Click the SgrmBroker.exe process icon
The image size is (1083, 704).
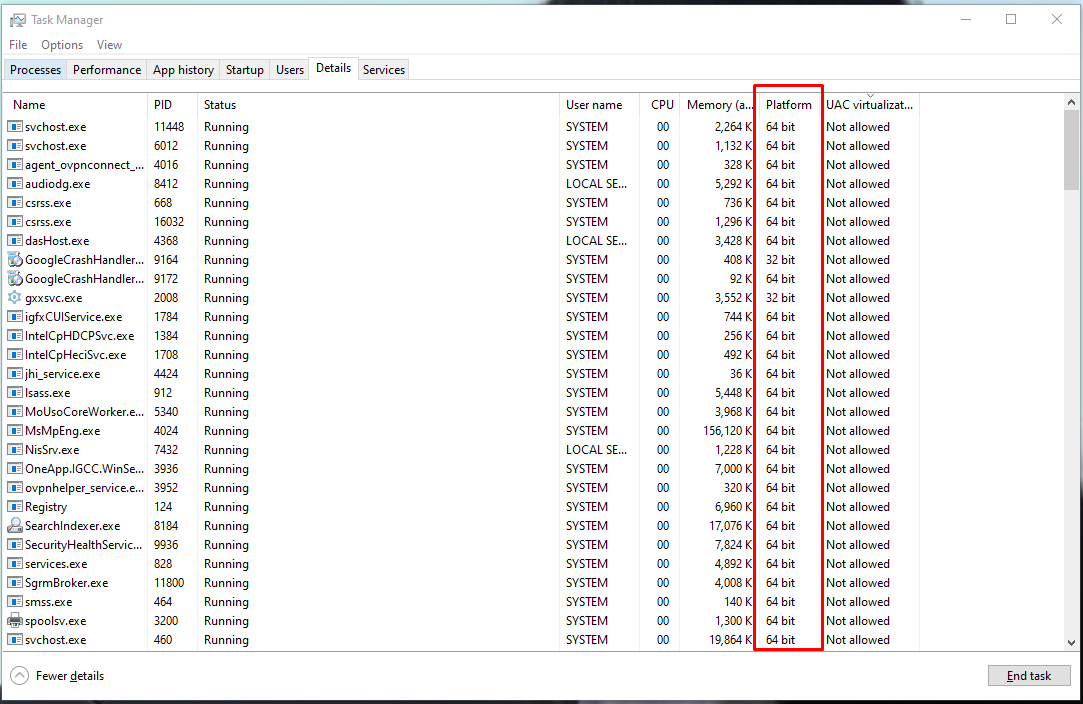pyautogui.click(x=15, y=582)
